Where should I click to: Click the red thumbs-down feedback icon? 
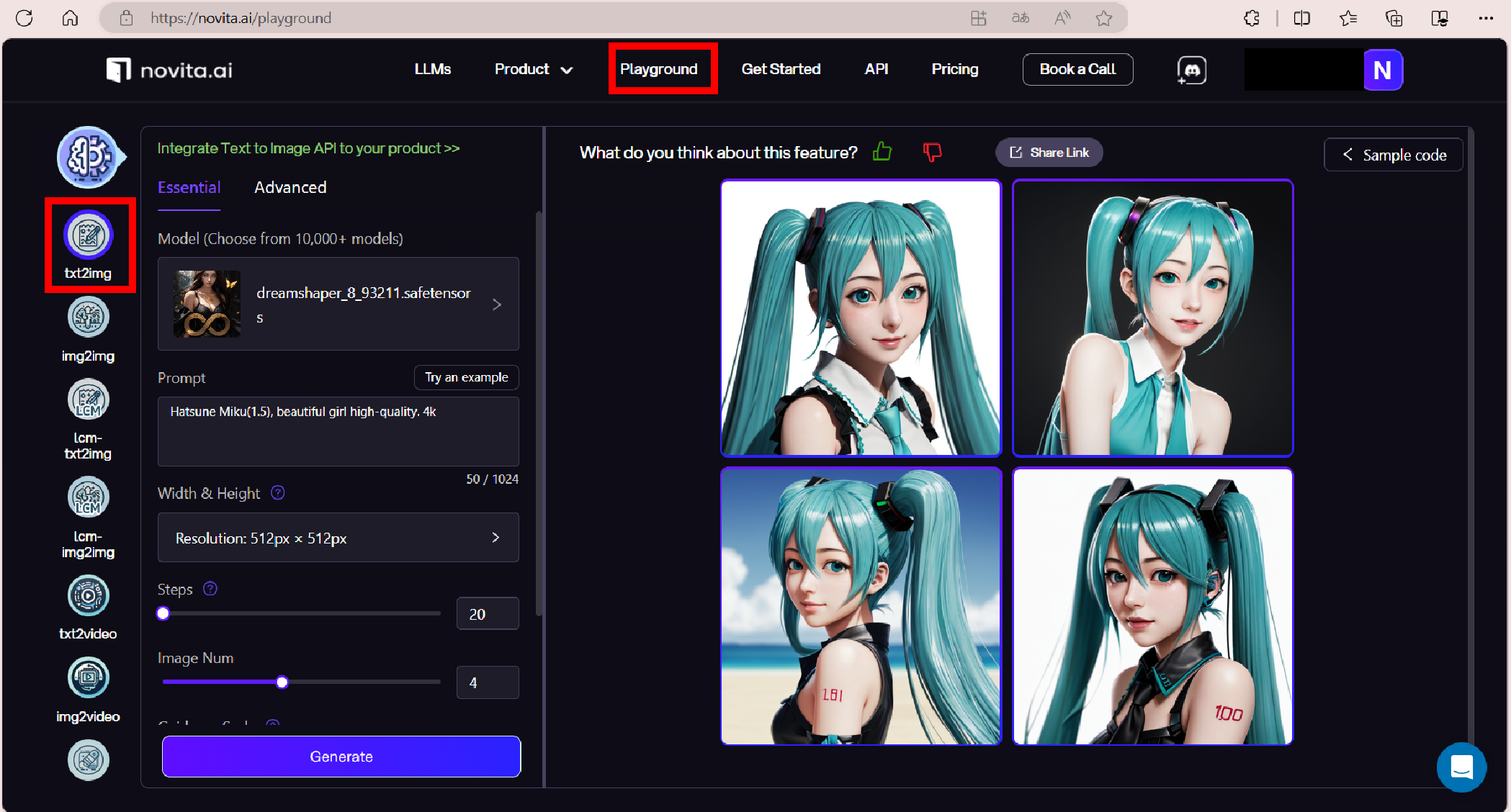(932, 152)
